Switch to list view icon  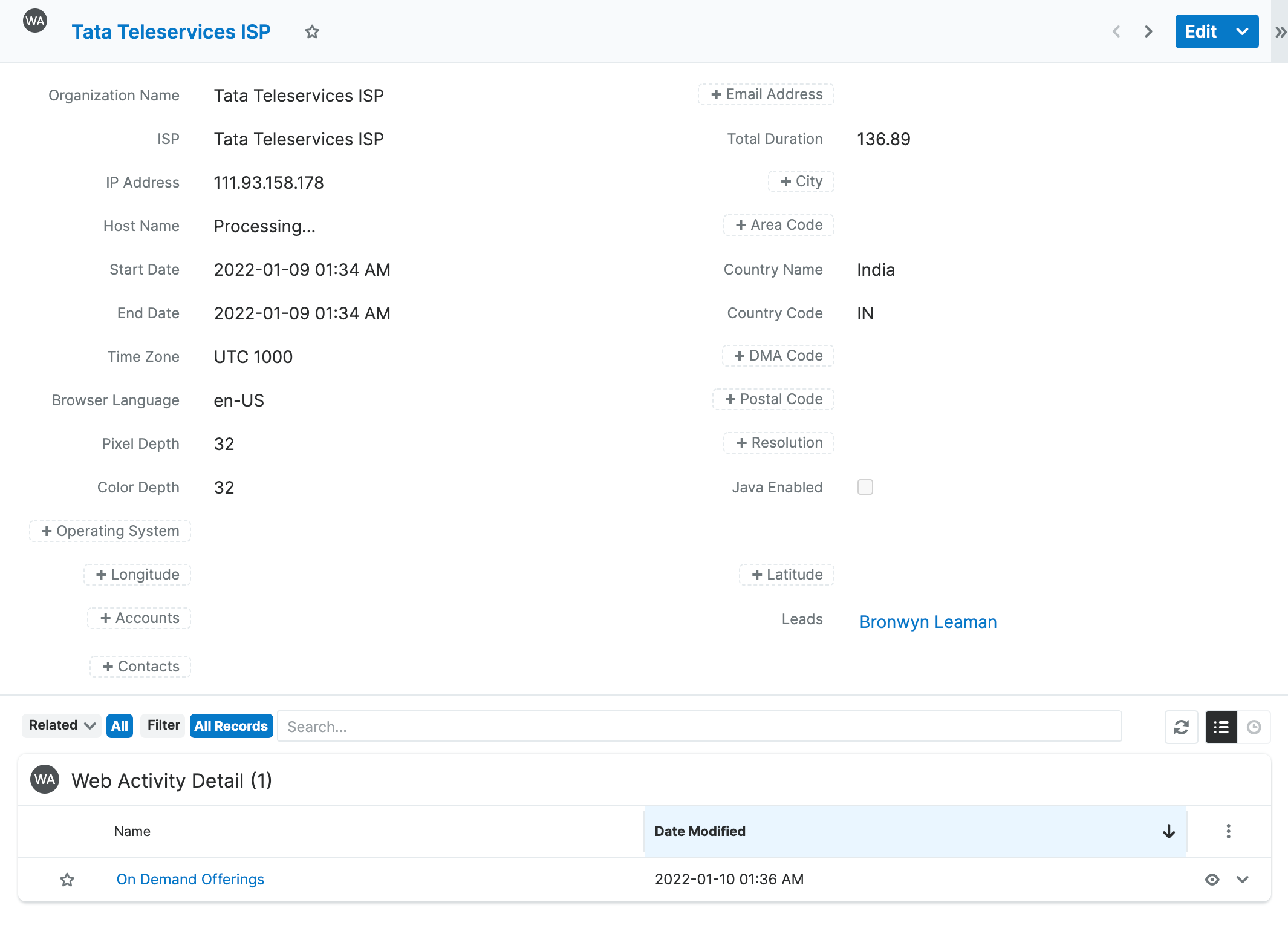pyautogui.click(x=1221, y=727)
